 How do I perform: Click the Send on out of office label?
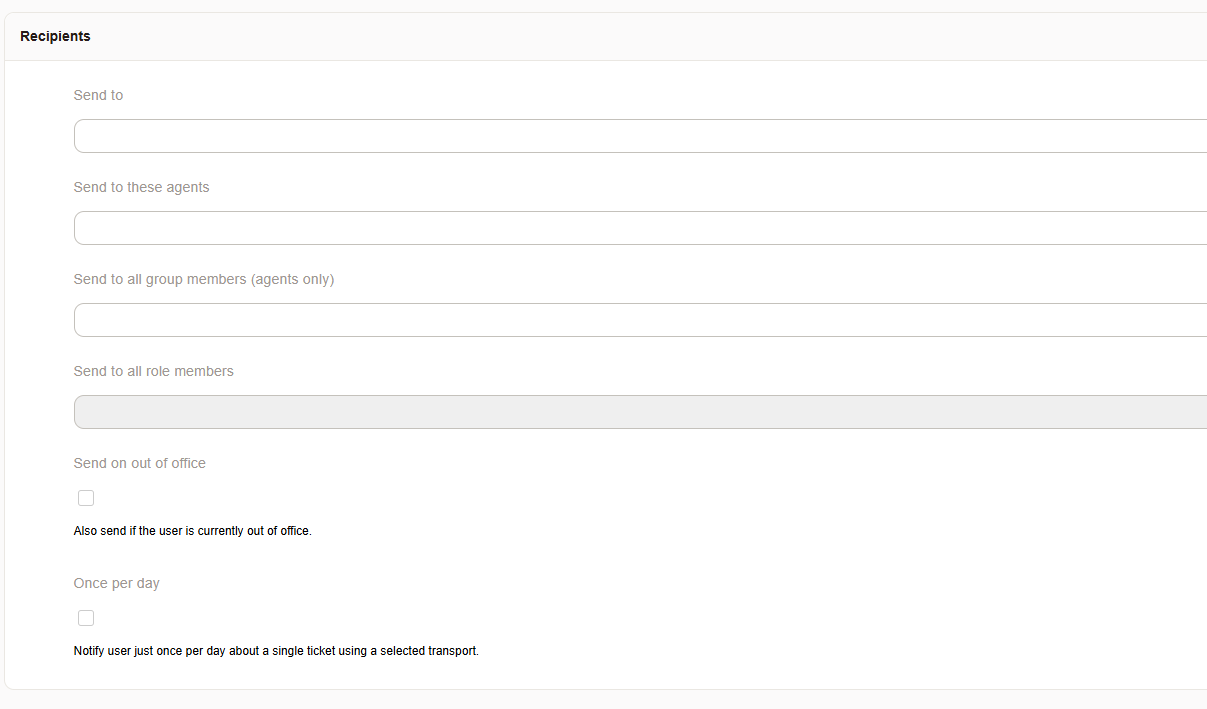coord(139,463)
